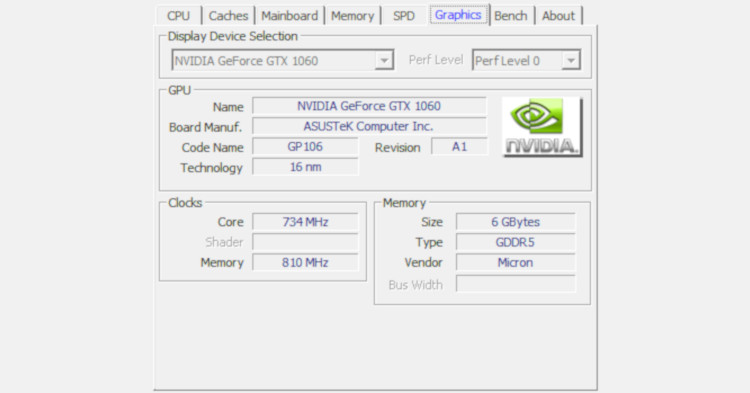Go to the Memory tab
750x393 pixels.
click(x=353, y=16)
